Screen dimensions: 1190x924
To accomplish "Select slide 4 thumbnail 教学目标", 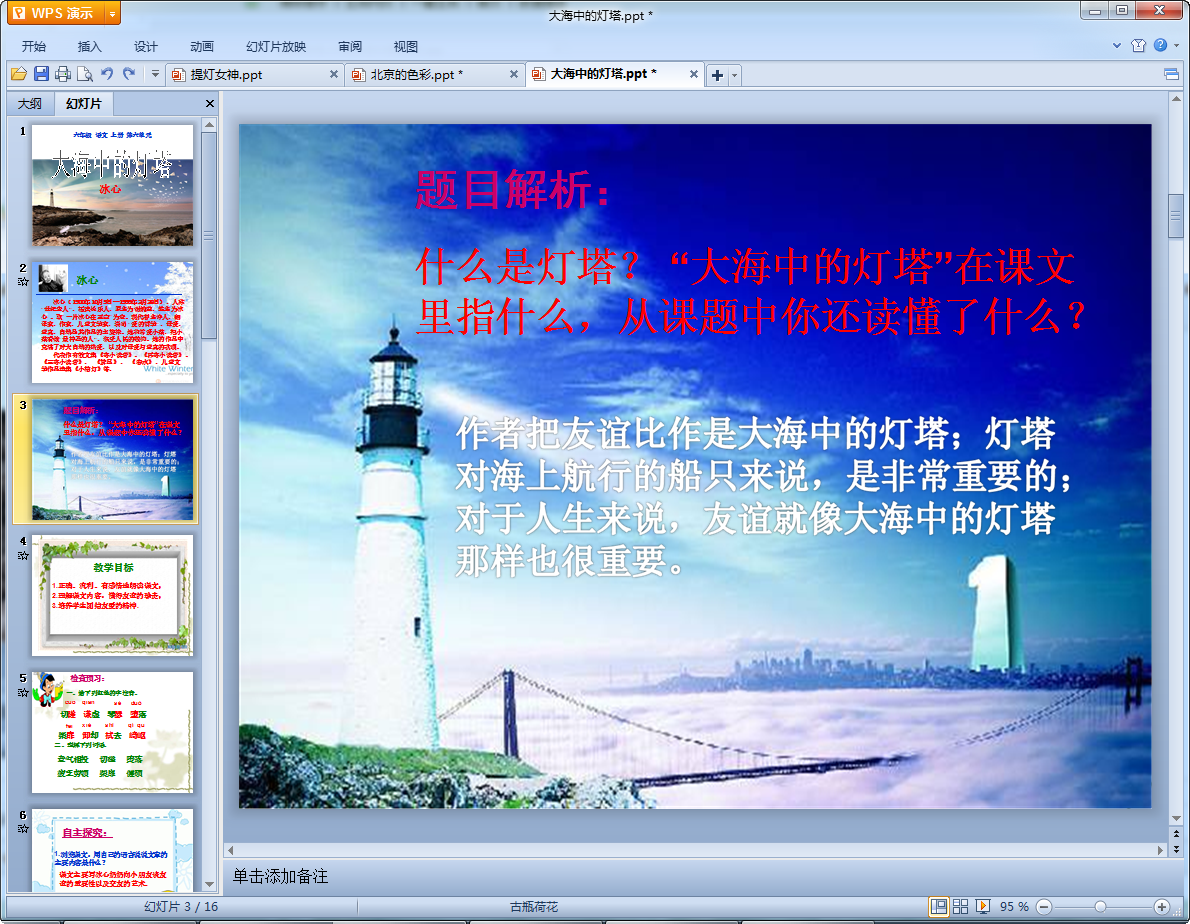I will click(x=112, y=596).
